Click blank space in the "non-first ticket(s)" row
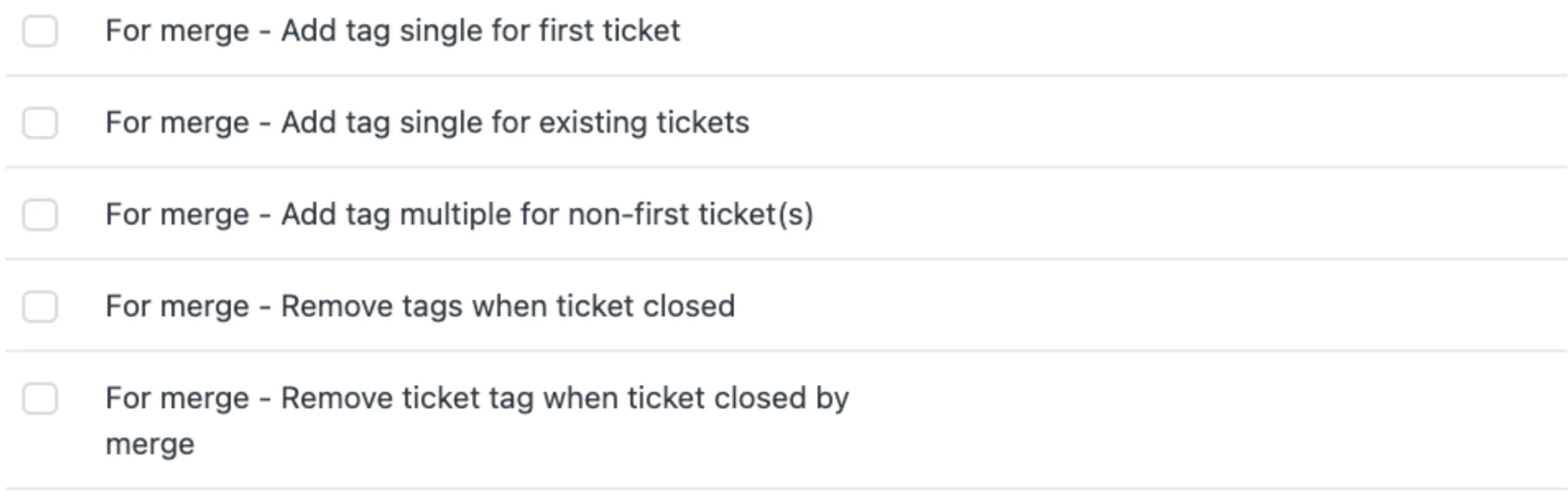The height and width of the screenshot is (497, 1568). (1184, 215)
